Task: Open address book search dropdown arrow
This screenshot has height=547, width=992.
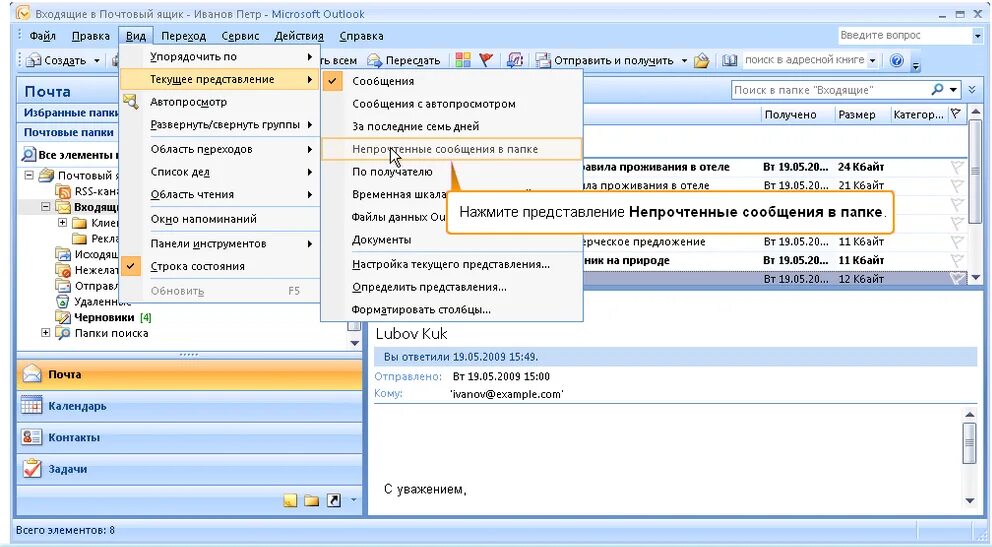Action: click(872, 61)
